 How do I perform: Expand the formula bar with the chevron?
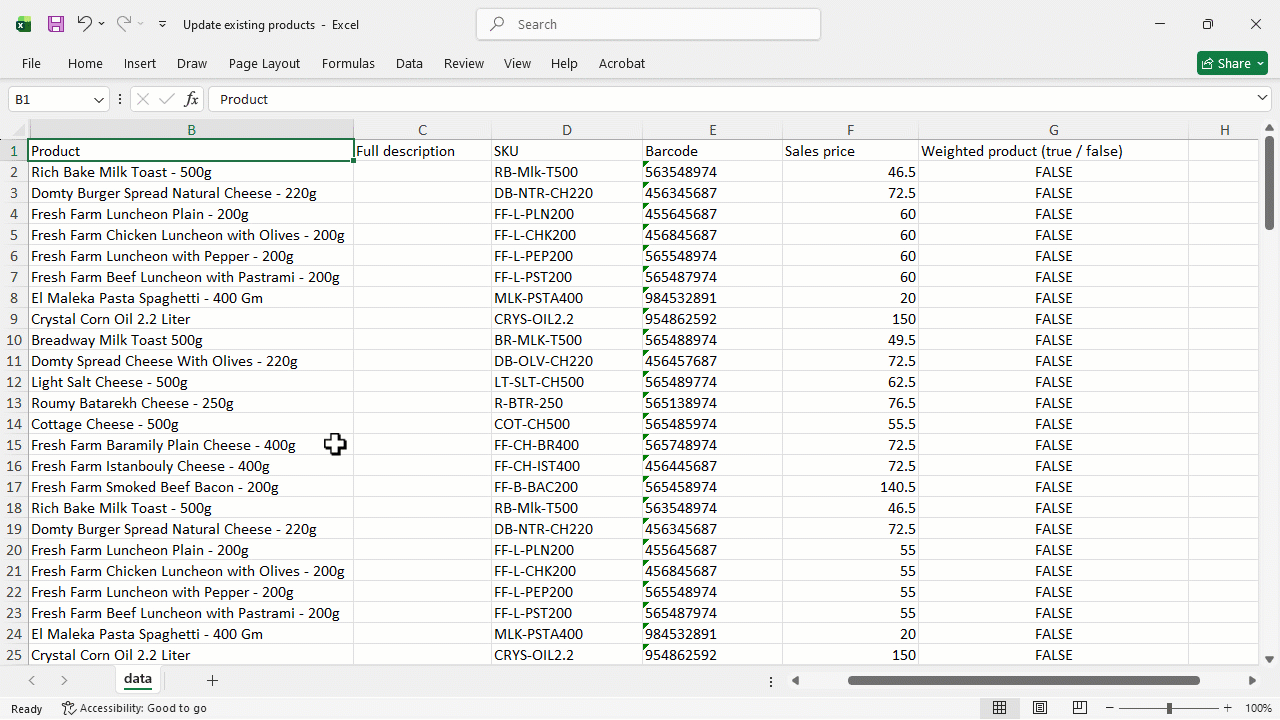click(1262, 98)
